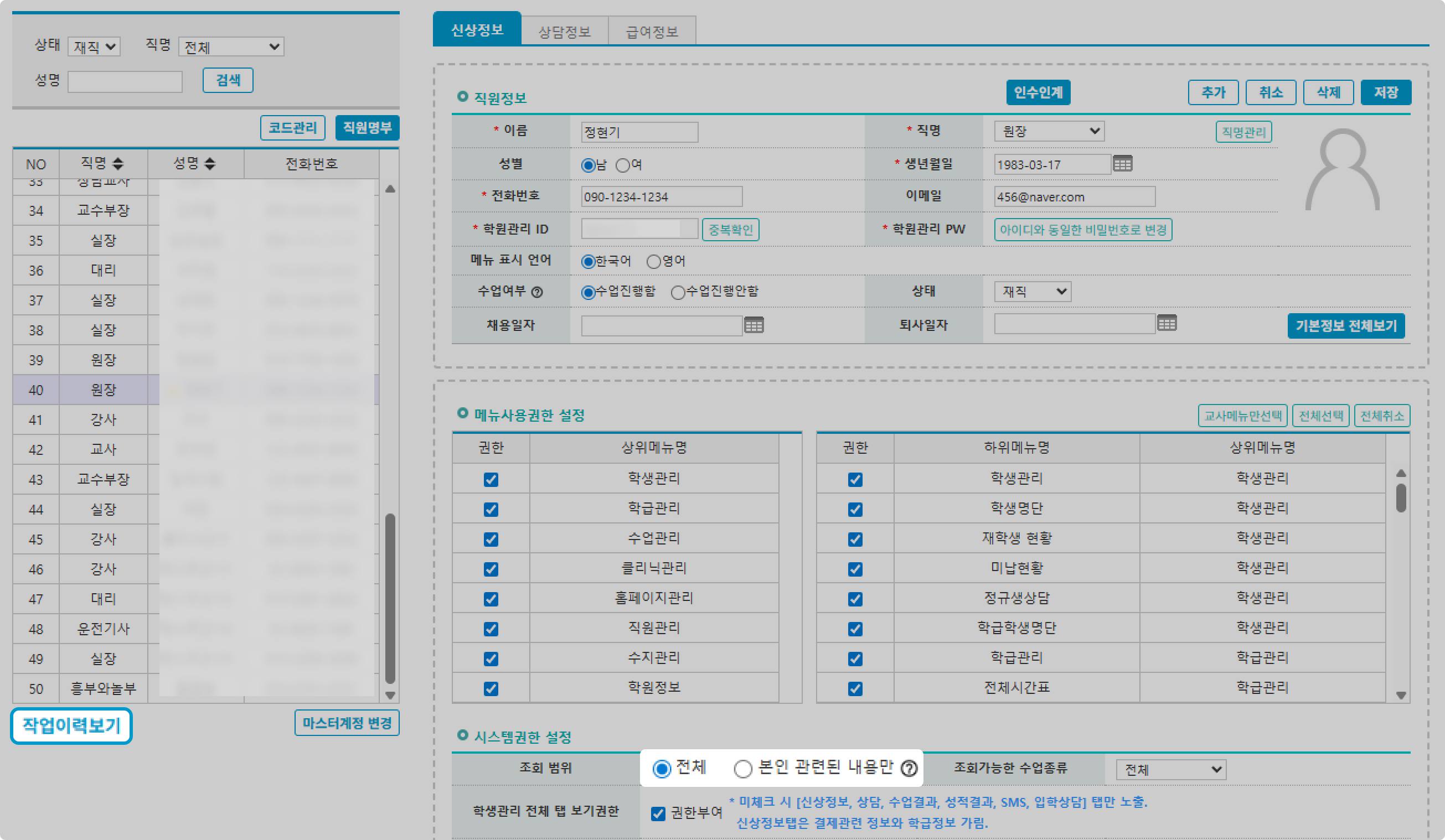Uncheck 전체시간표 sub-menu permission

click(x=854, y=688)
